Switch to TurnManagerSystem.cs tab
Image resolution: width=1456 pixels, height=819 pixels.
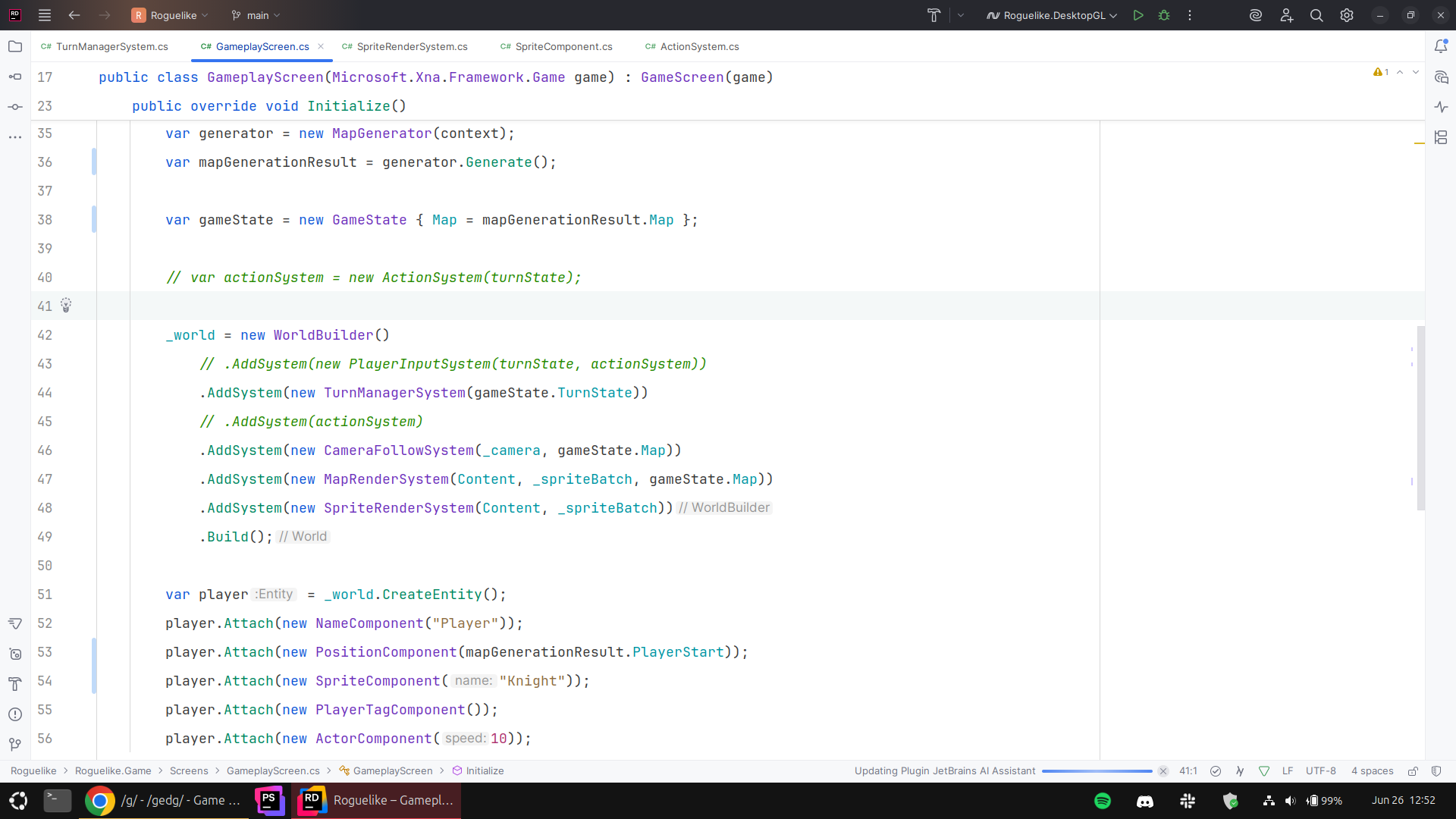tap(105, 46)
